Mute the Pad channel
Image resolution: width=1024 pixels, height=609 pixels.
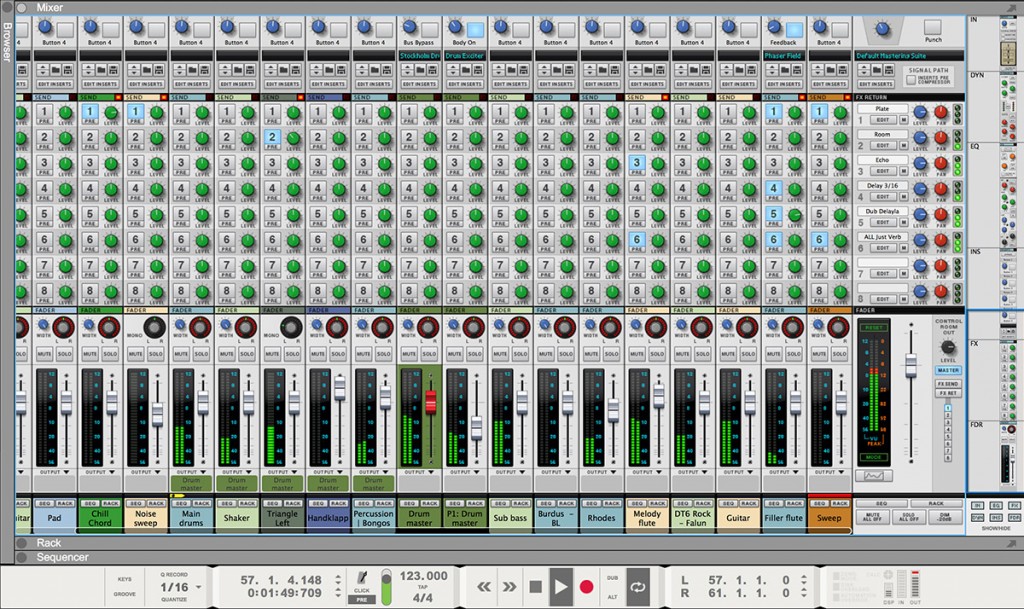tap(45, 354)
